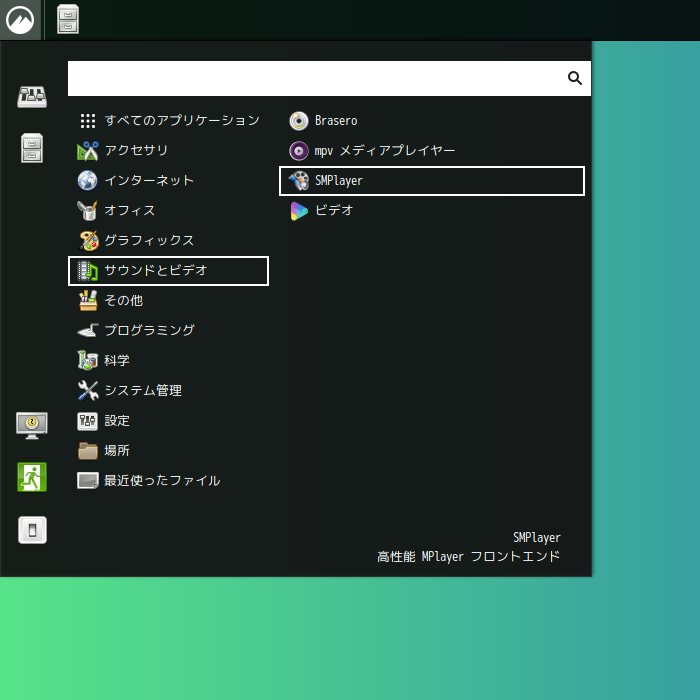
Task: Click the mountain-logo application menu button
Action: [x=20, y=20]
